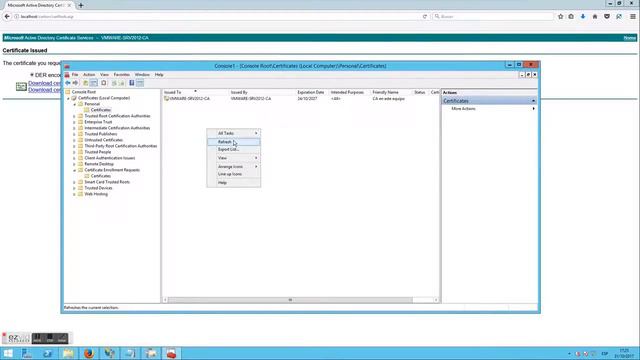Screen dimensions: 640x360
Task: Click the Firefox search box
Action: pos(493,16)
